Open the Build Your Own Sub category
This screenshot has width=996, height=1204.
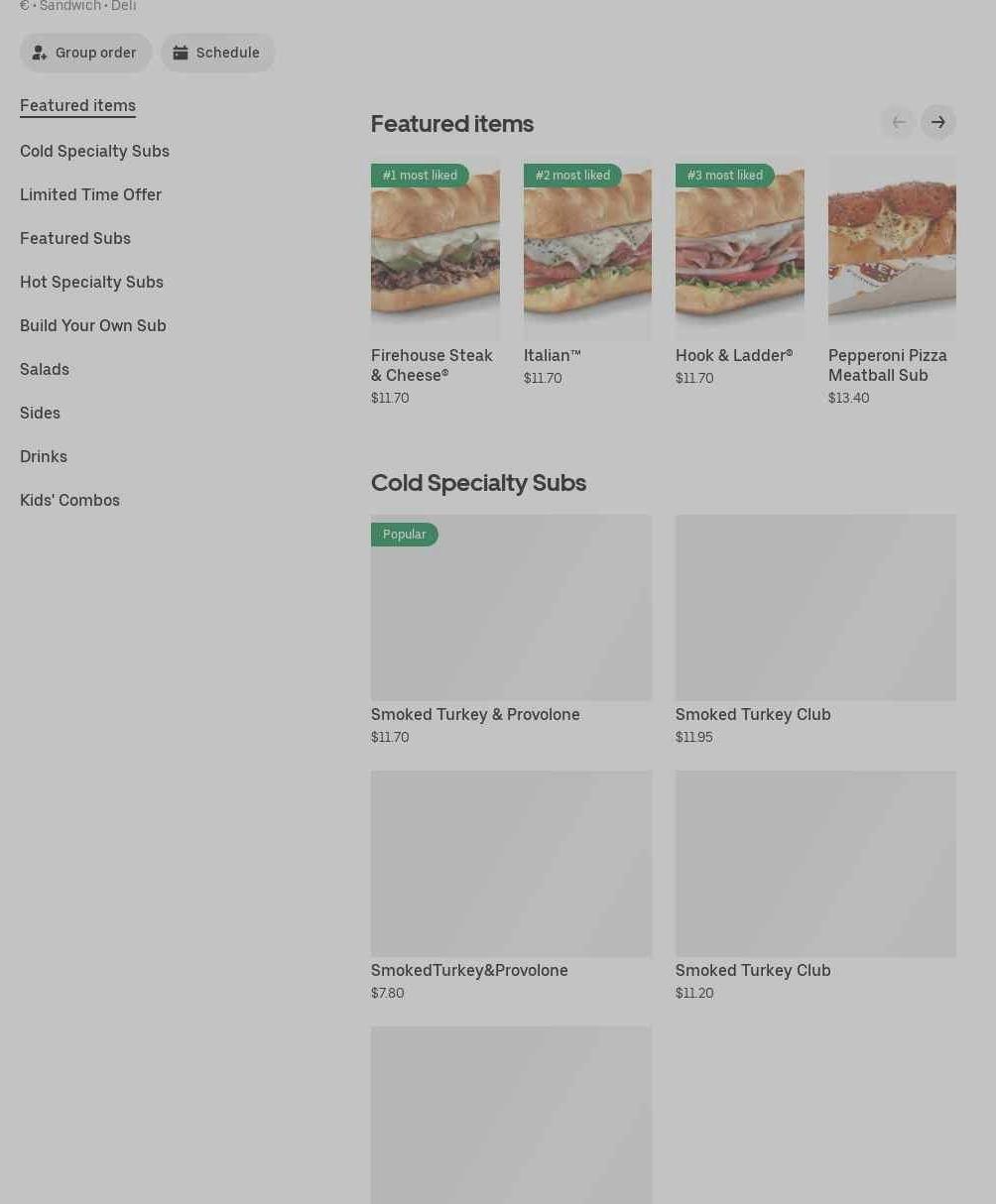coord(93,325)
